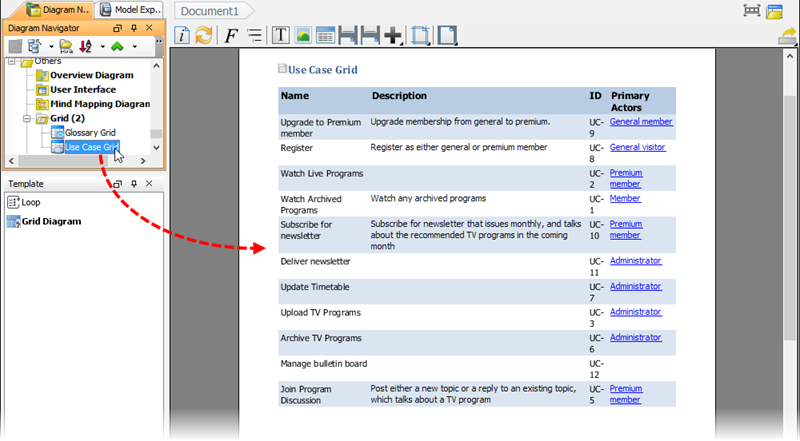Click page break icon beside plus icon
The image size is (800, 441).
click(x=370, y=35)
